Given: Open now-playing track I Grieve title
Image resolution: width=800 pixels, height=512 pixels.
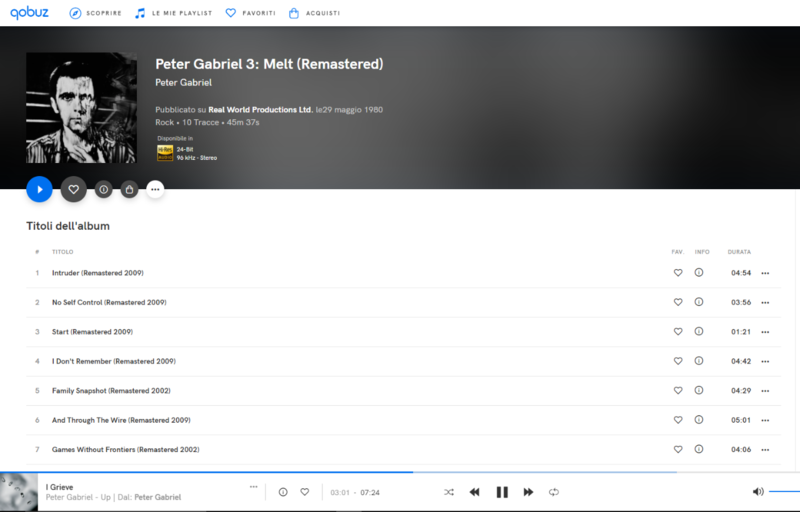Looking at the screenshot, I should [x=59, y=487].
